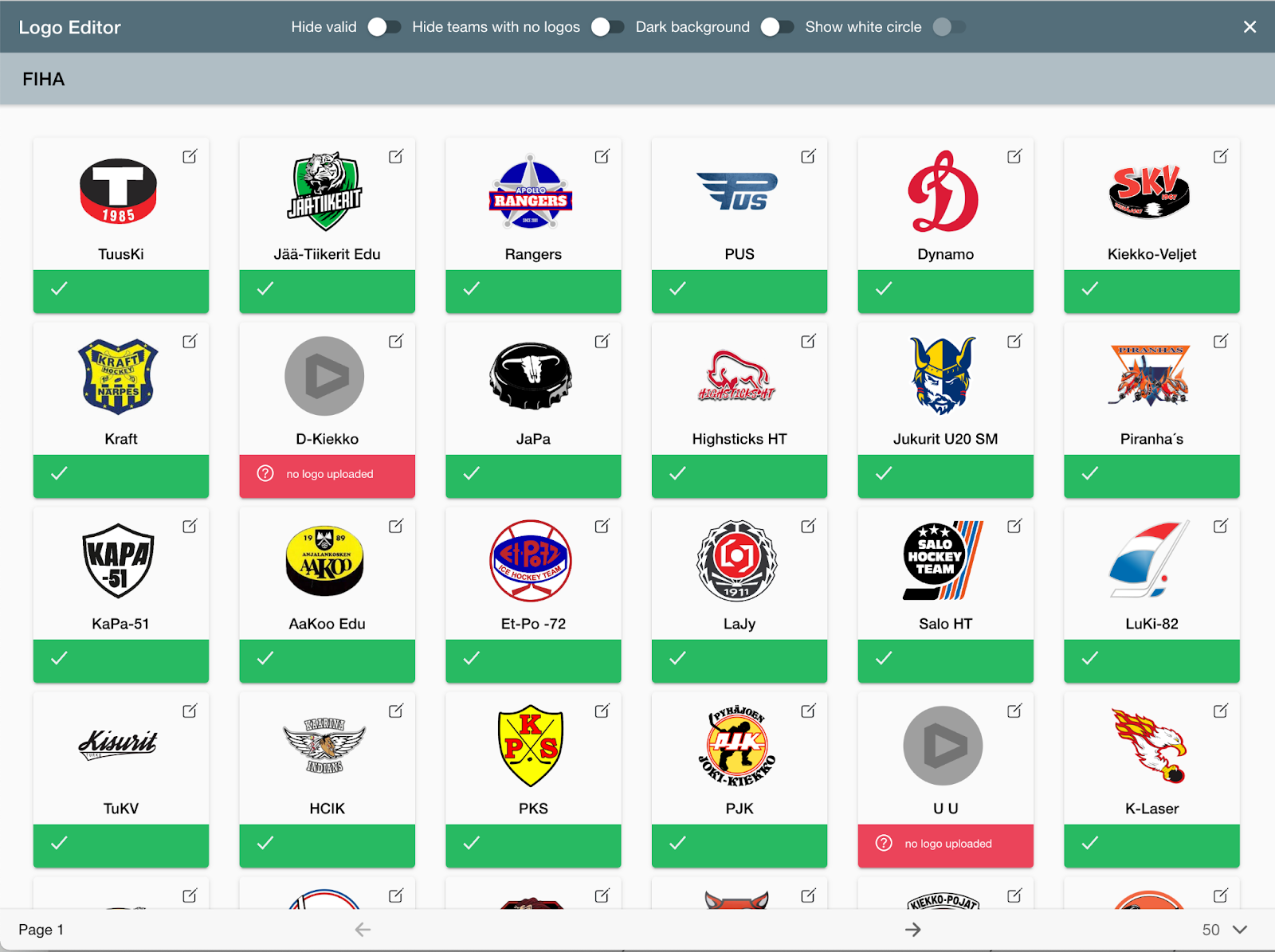Click the edit icon for Rangers
The height and width of the screenshot is (952, 1275).
[602, 156]
